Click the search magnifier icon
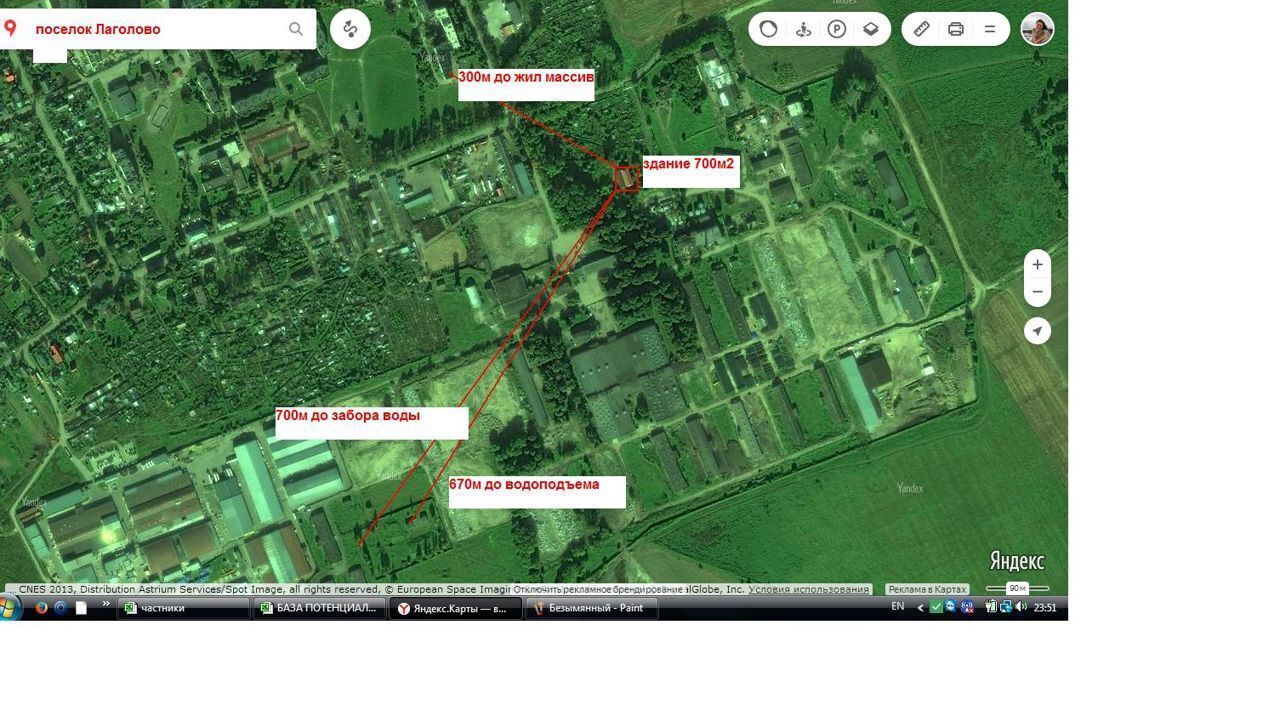The image size is (1280, 724). pos(296,29)
